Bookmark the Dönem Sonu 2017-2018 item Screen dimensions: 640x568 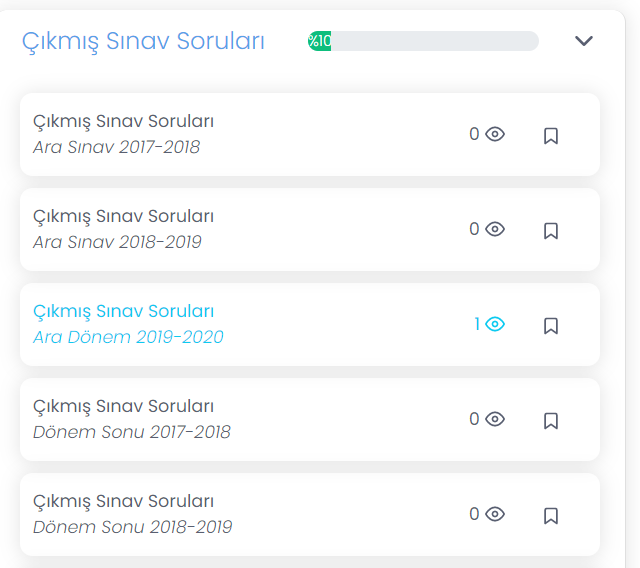[550, 420]
